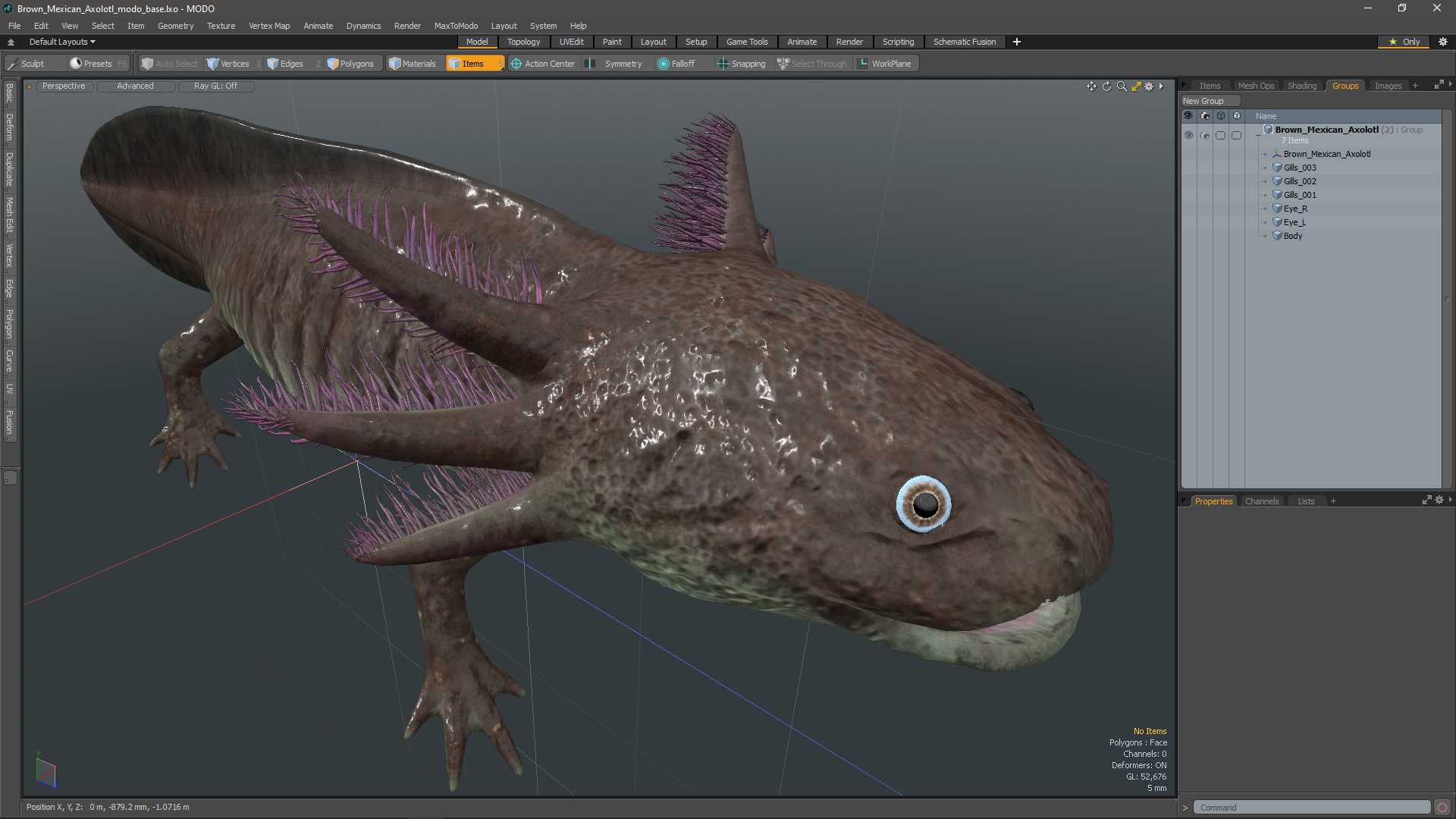Activate Items selection mode
The width and height of the screenshot is (1456, 819).
474,64
